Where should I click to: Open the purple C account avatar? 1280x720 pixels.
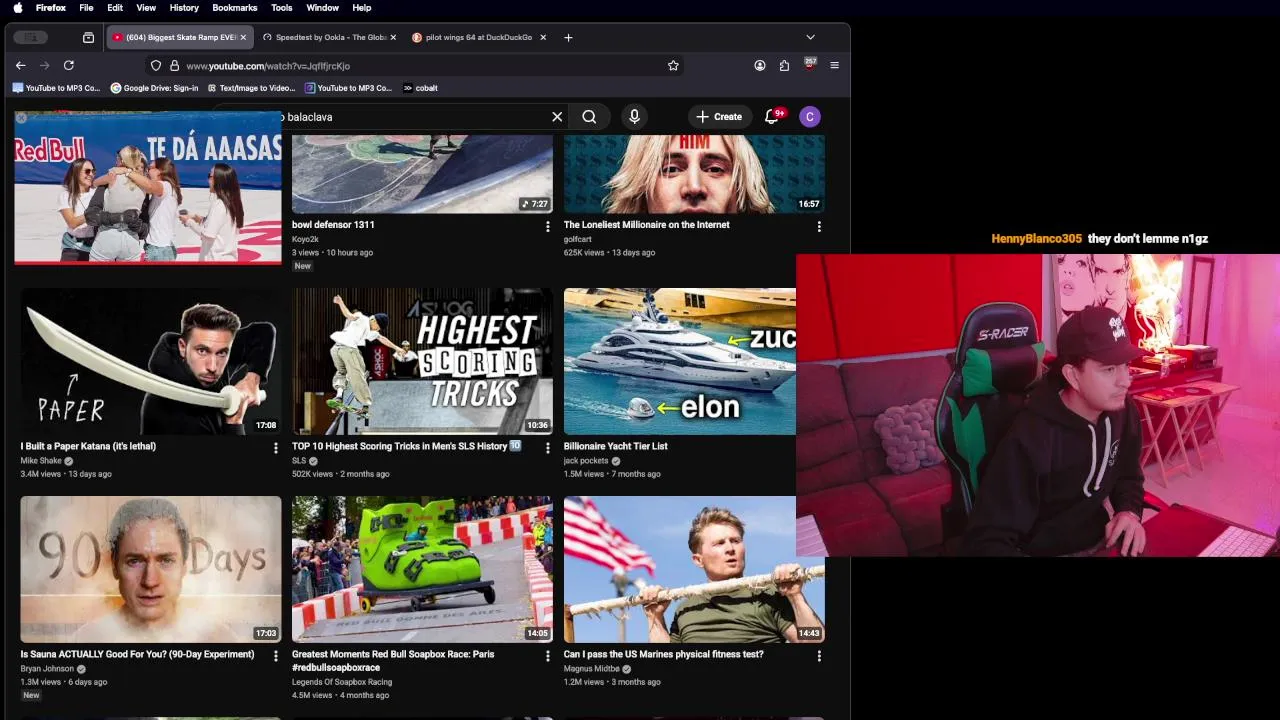coord(810,117)
